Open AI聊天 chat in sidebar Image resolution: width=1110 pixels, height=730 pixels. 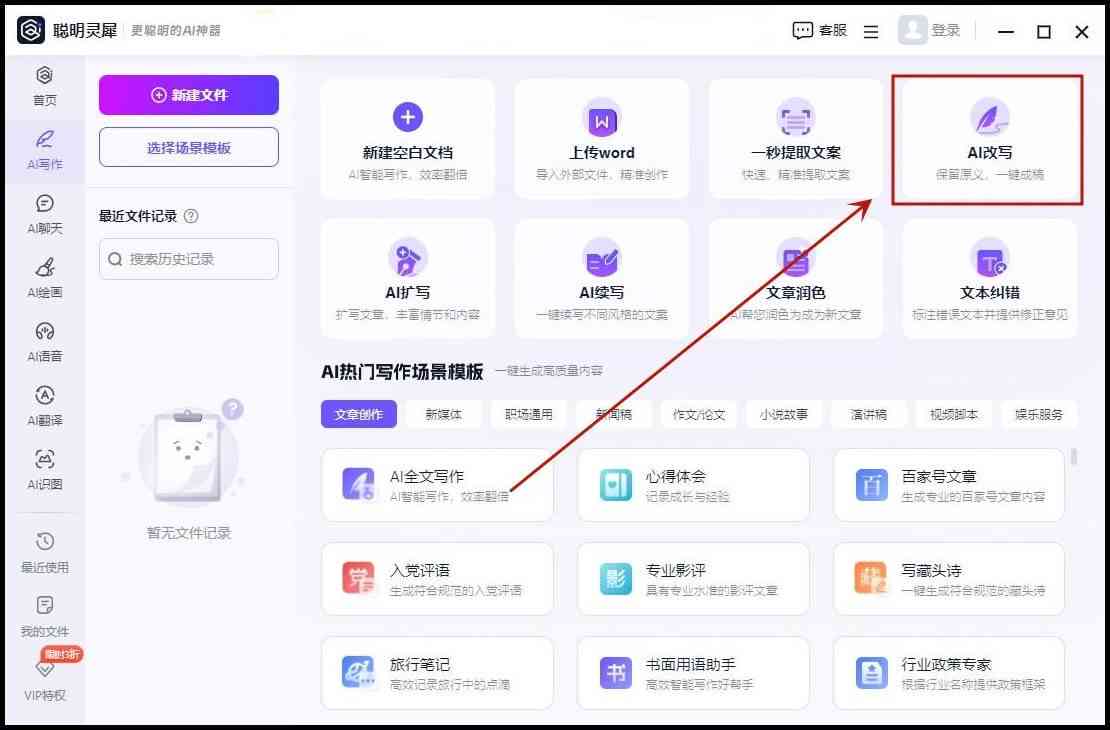click(45, 214)
